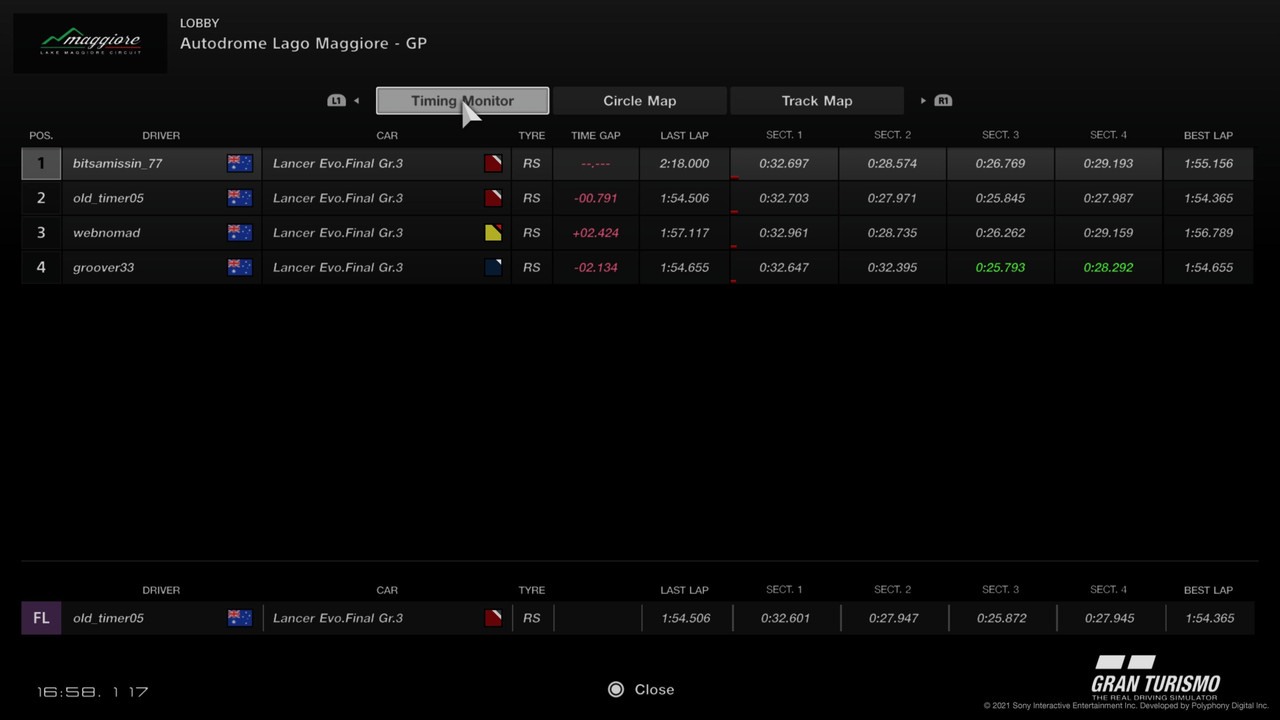Click webnomad's last lap 1:57.117

point(685,233)
